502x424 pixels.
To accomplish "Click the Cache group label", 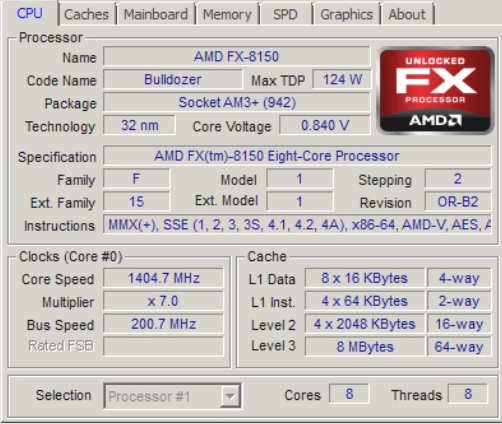I will pyautogui.click(x=267, y=257).
